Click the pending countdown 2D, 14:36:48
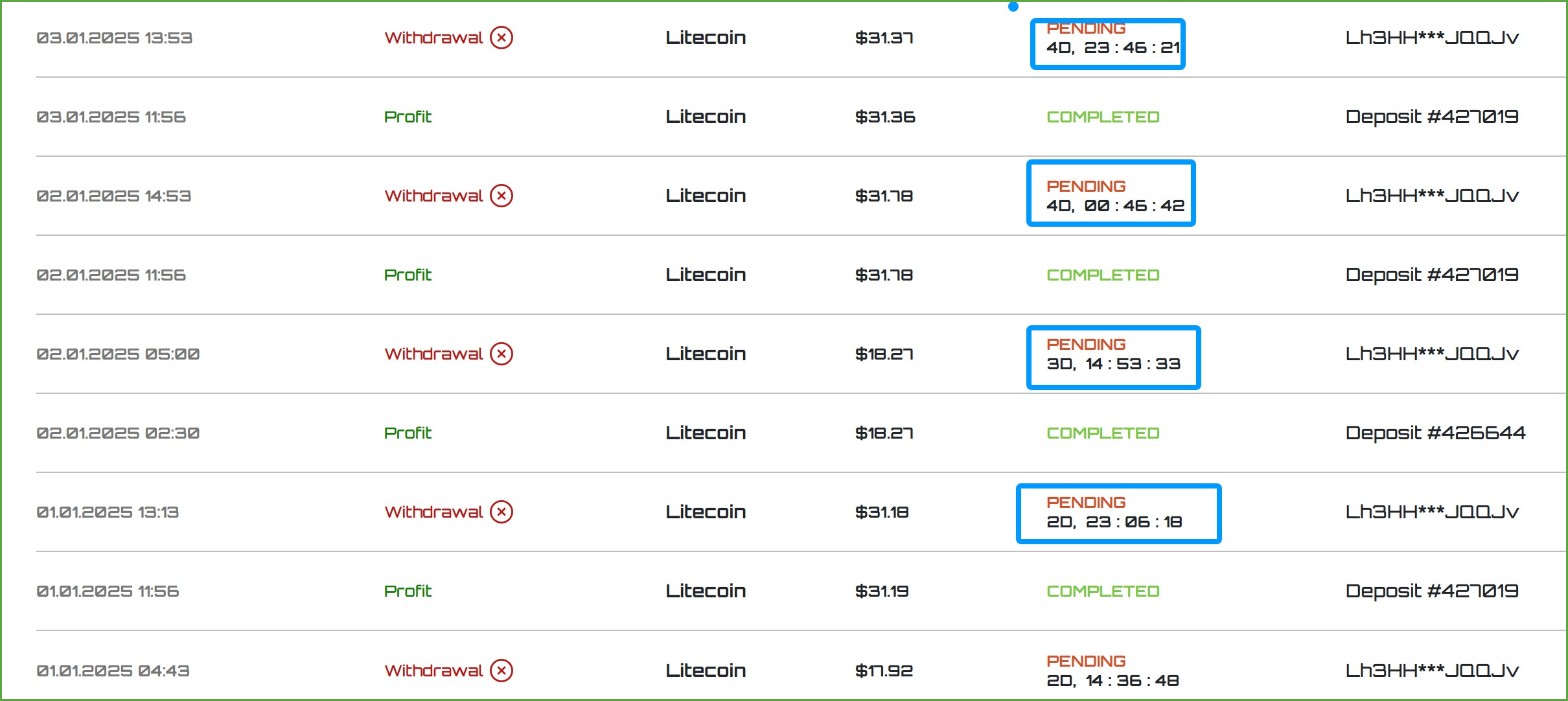Image resolution: width=1568 pixels, height=701 pixels. [x=1113, y=680]
